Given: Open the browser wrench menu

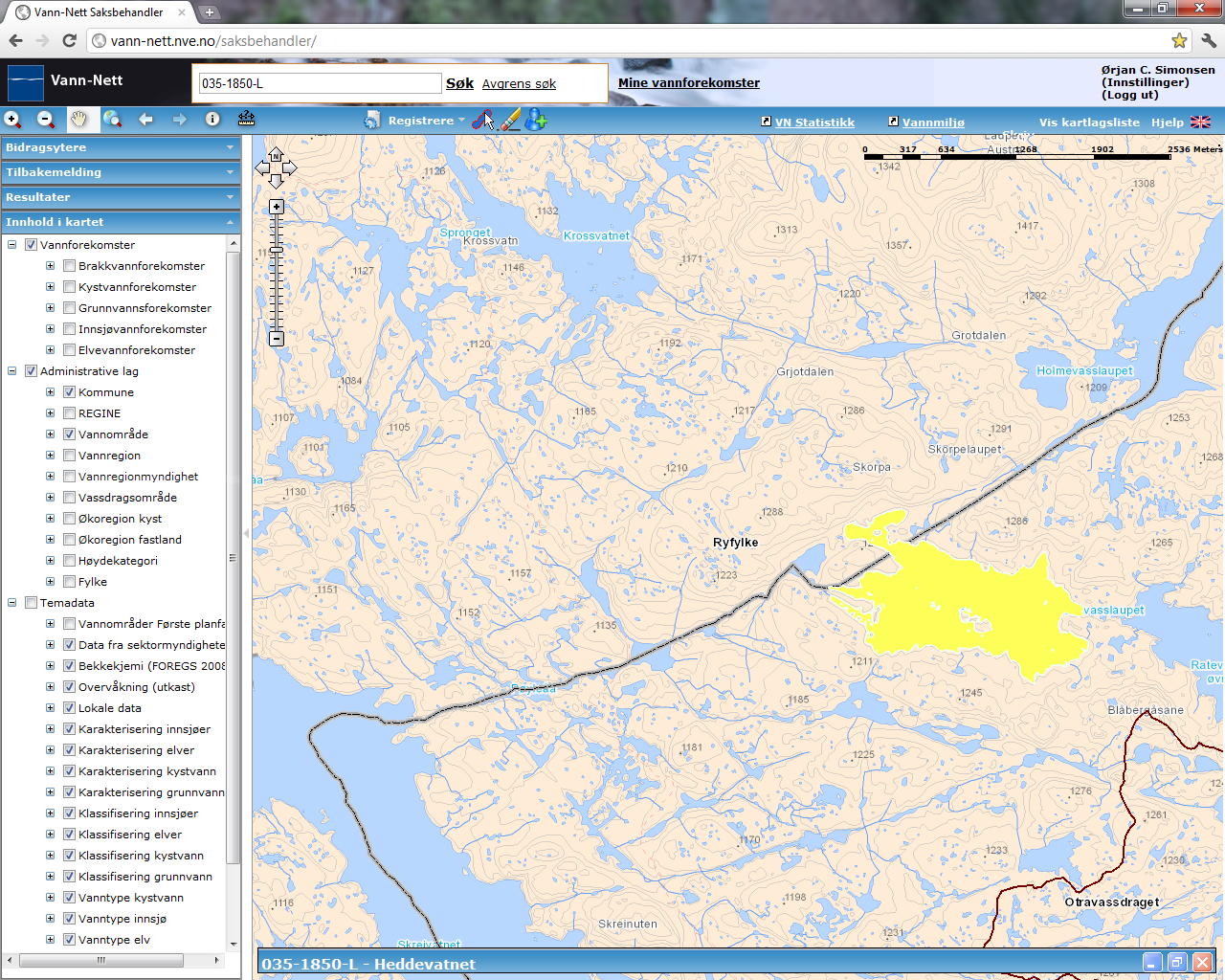Looking at the screenshot, I should [1209, 40].
